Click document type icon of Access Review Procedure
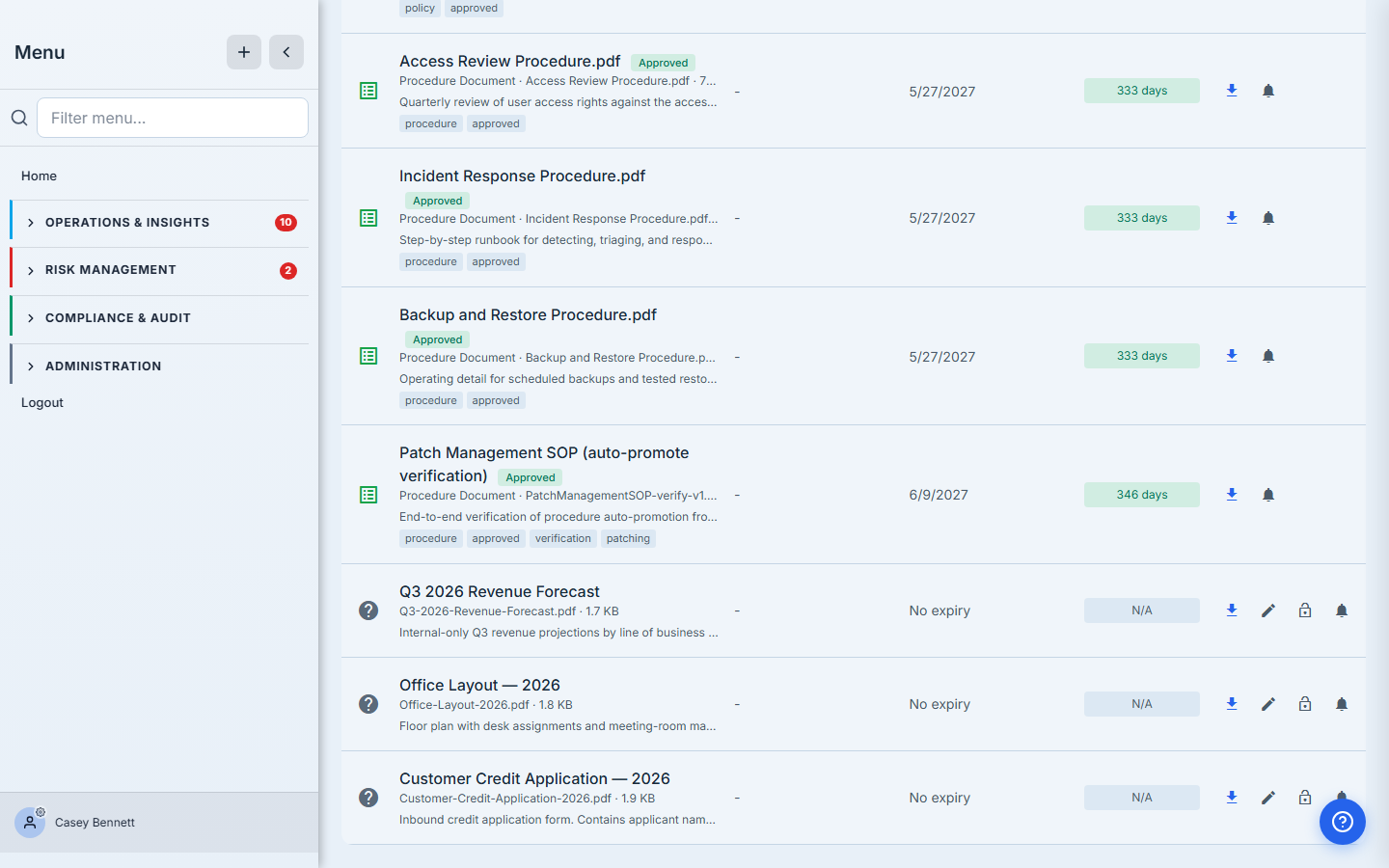Screen dimensions: 1389x868 [368, 91]
